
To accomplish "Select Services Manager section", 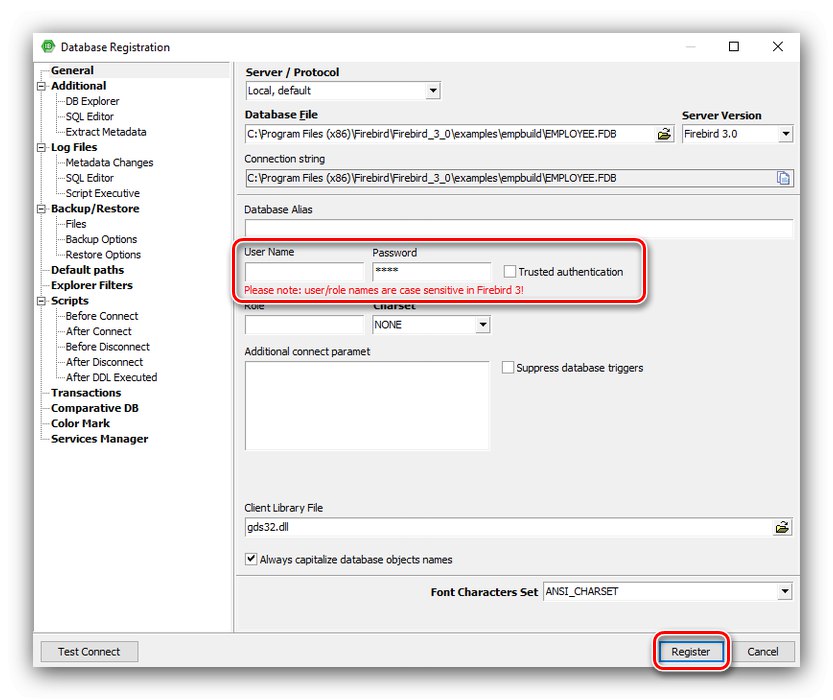I will 99,439.
